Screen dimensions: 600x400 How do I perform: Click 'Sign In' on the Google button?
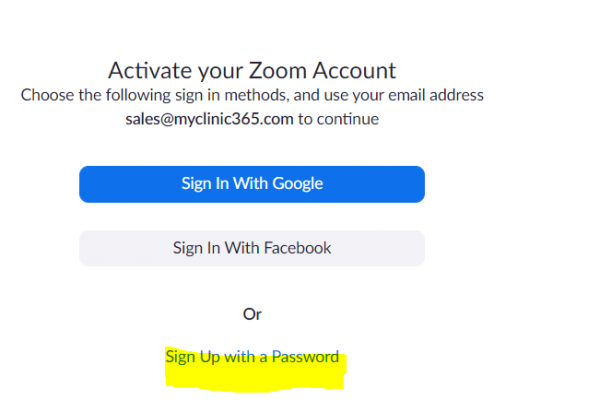204,184
